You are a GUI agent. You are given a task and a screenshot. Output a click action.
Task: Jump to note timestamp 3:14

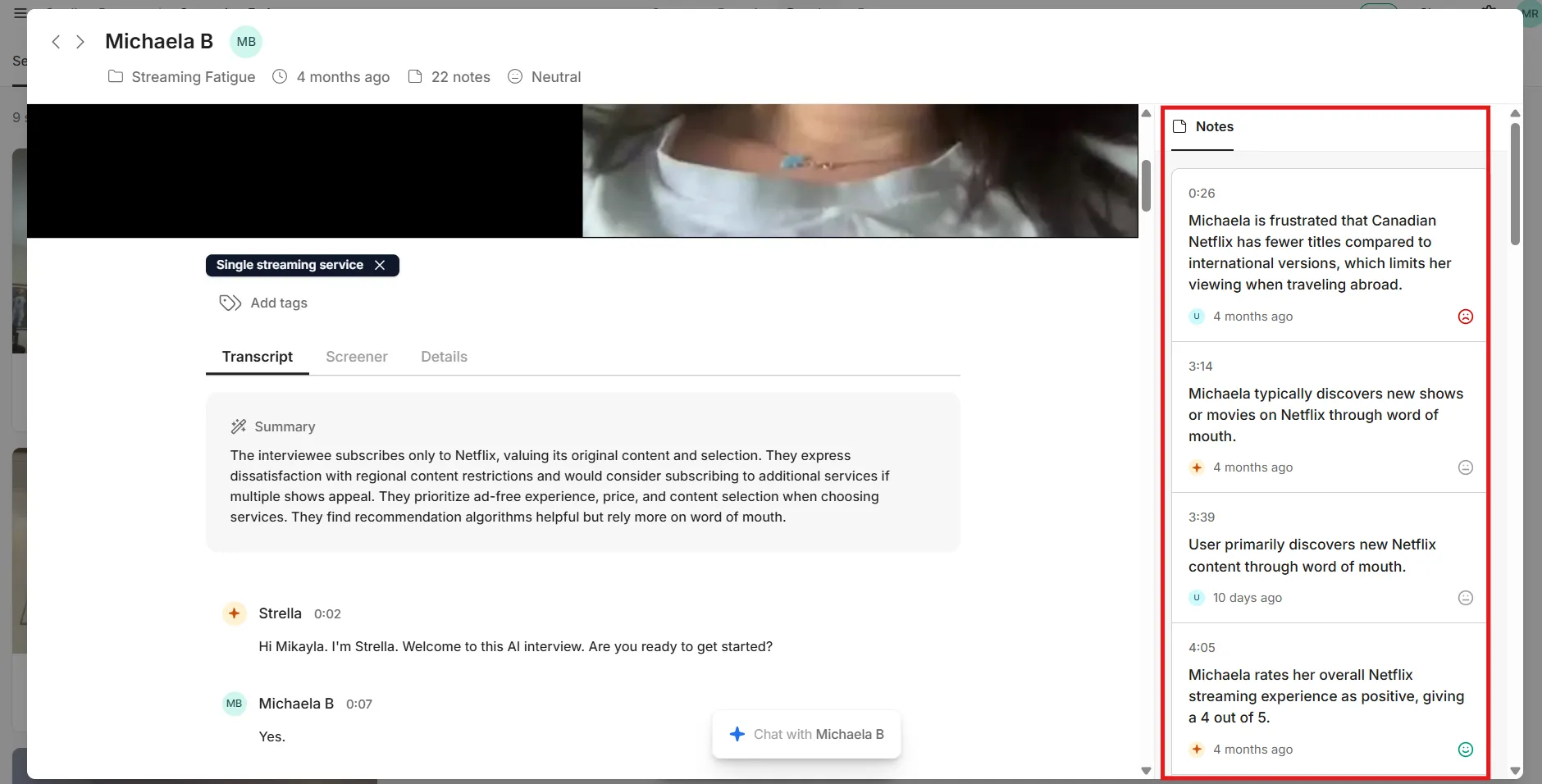click(1201, 367)
